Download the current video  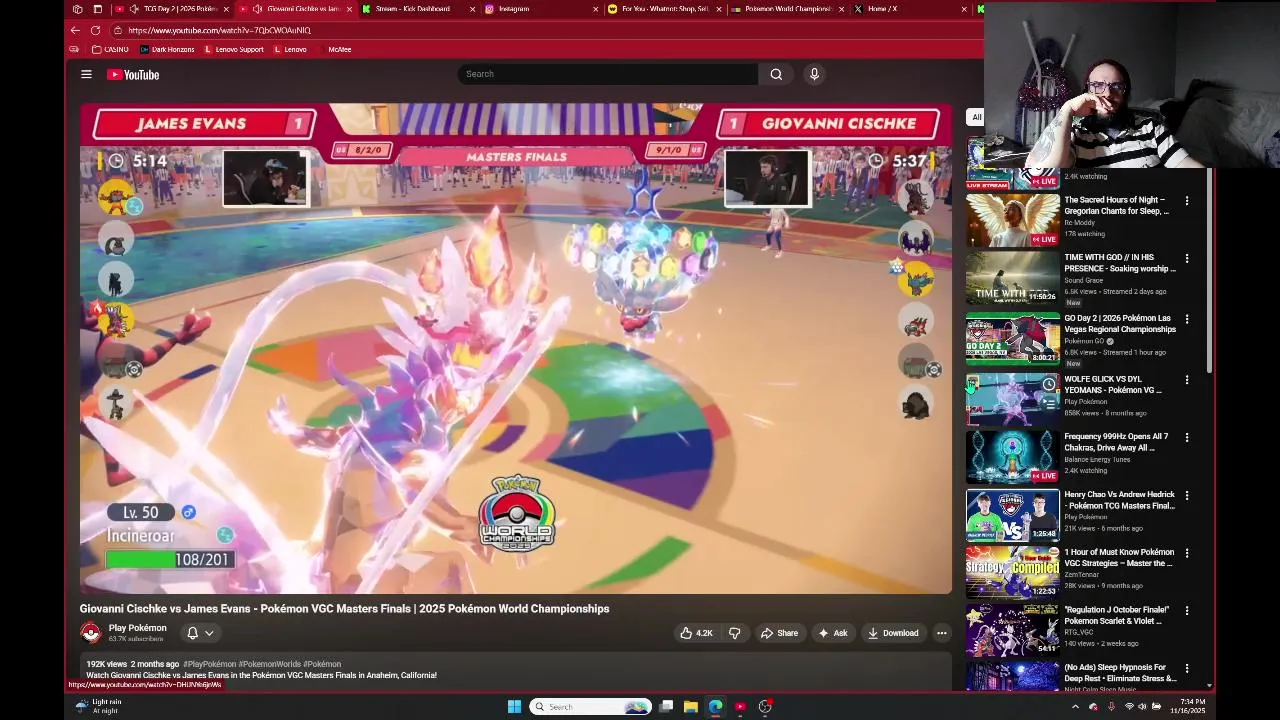pyautogui.click(x=893, y=633)
